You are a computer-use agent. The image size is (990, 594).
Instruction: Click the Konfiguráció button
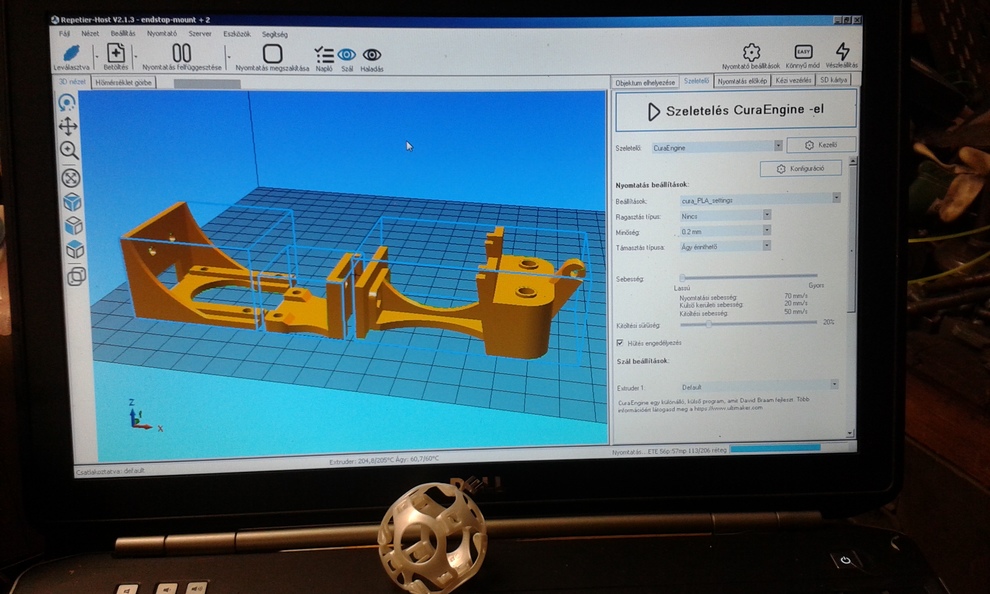[801, 169]
